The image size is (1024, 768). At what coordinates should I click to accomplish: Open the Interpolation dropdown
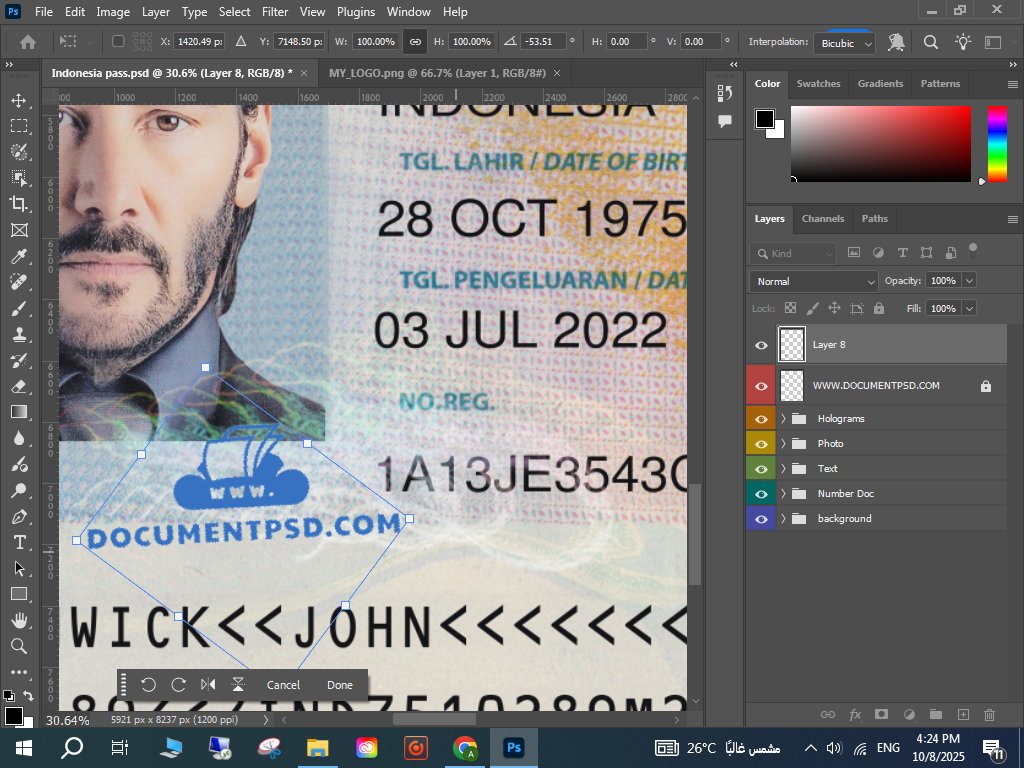click(x=845, y=43)
